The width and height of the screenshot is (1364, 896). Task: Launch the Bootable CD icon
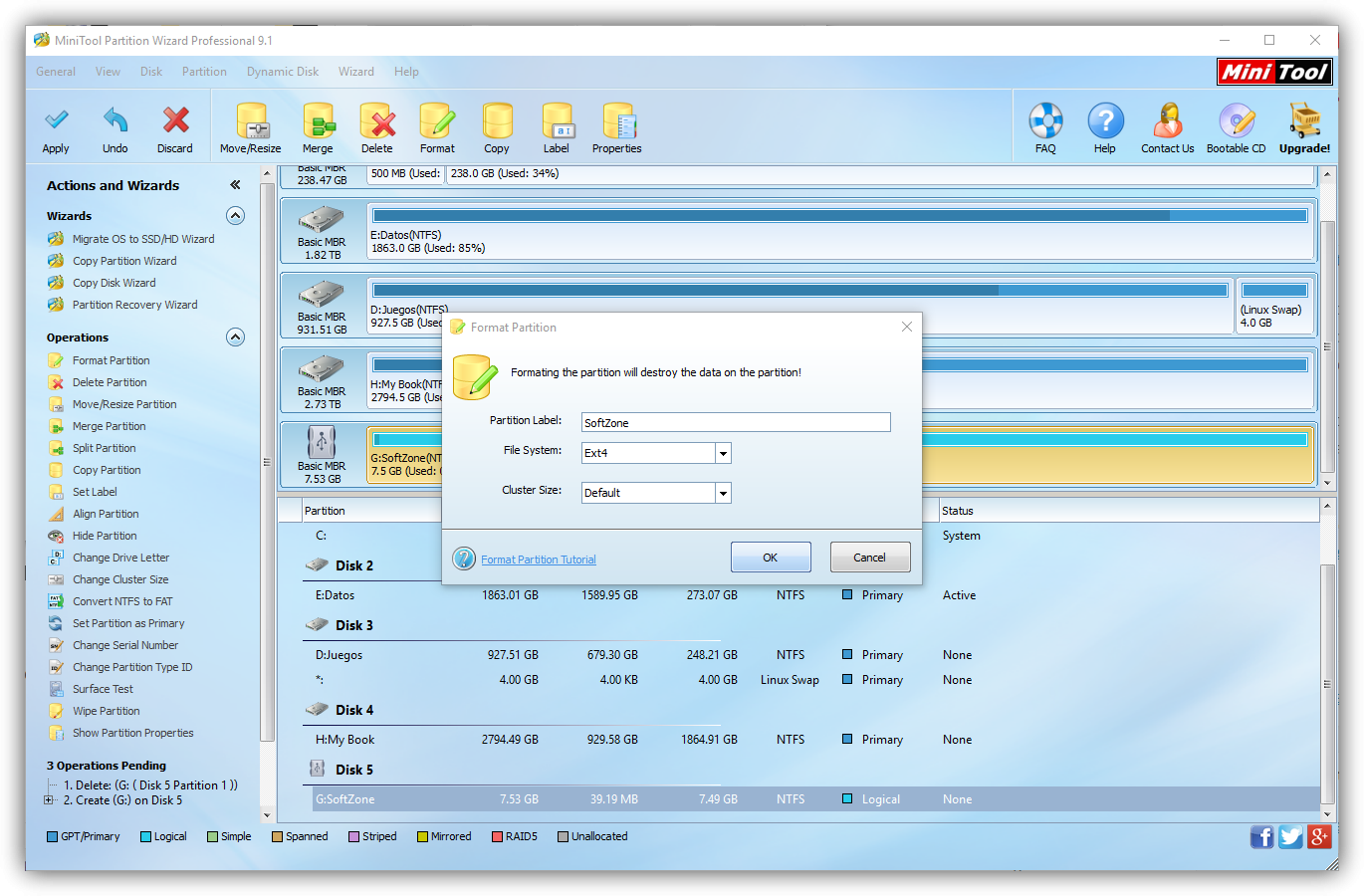(x=1237, y=121)
